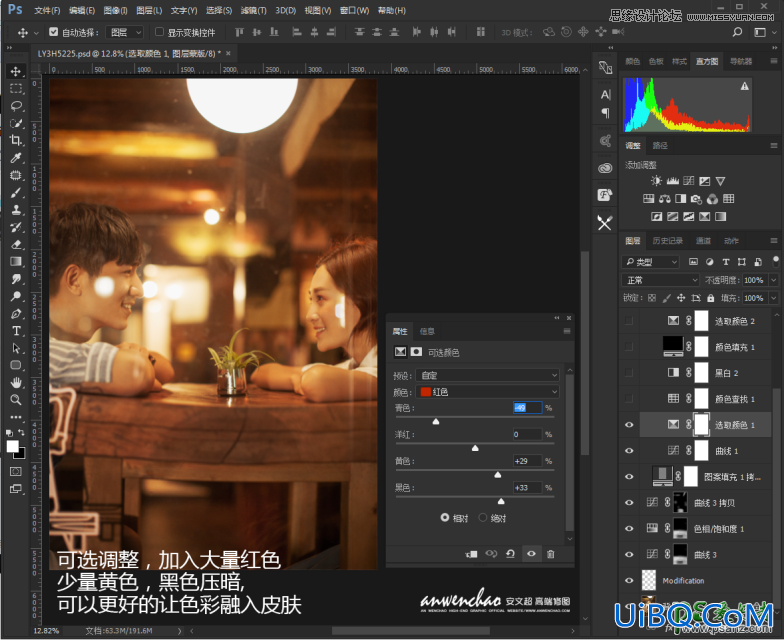Click the Photo Filter adjustment icon
Screen dimensions: 784x640
696,199
